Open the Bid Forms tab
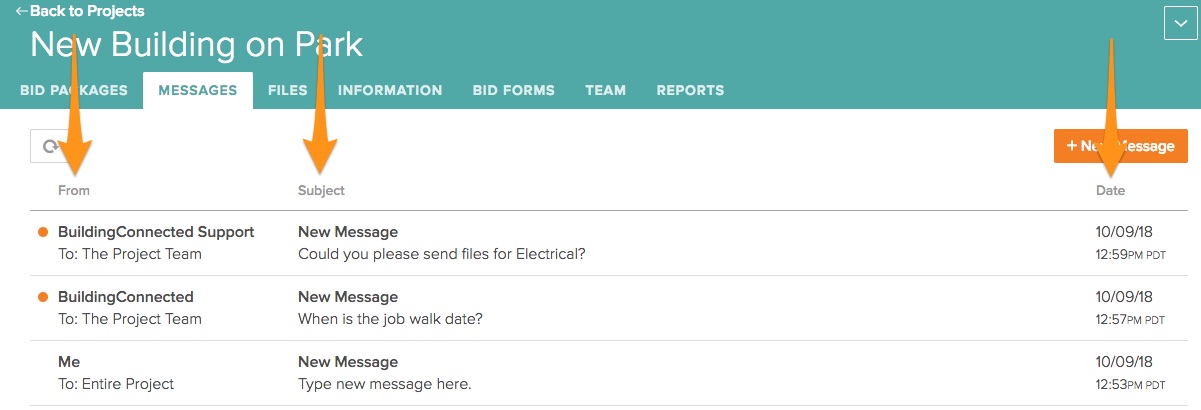Screen dimensions: 1201x410 513,90
